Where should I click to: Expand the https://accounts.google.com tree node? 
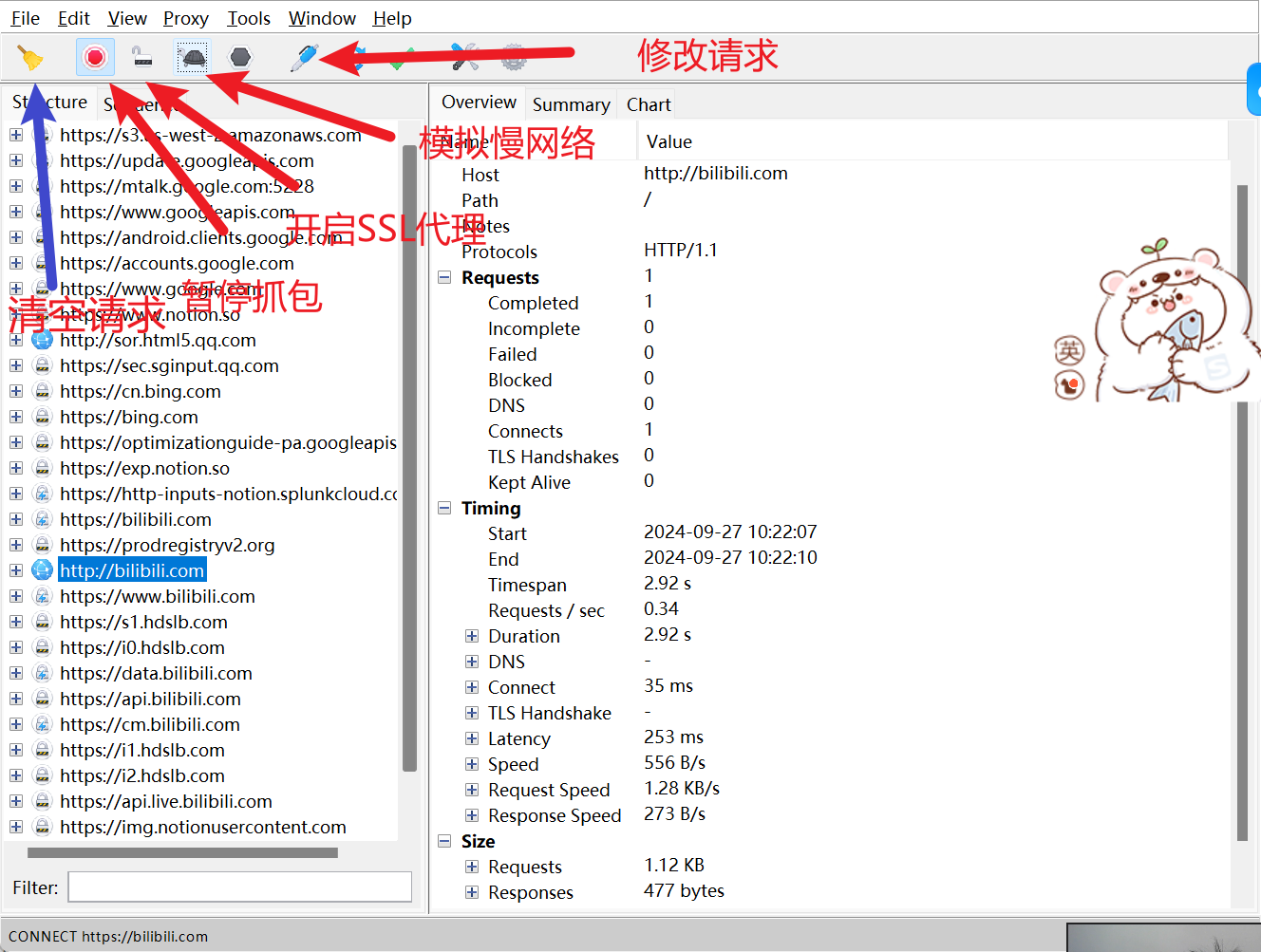tap(16, 263)
